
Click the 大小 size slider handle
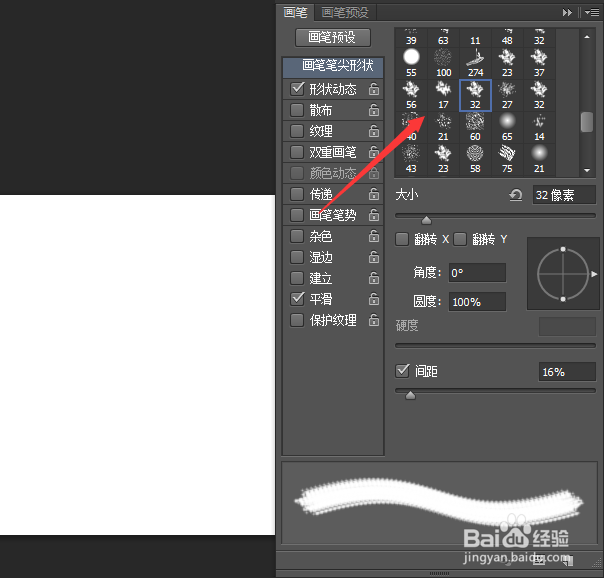tap(426, 220)
